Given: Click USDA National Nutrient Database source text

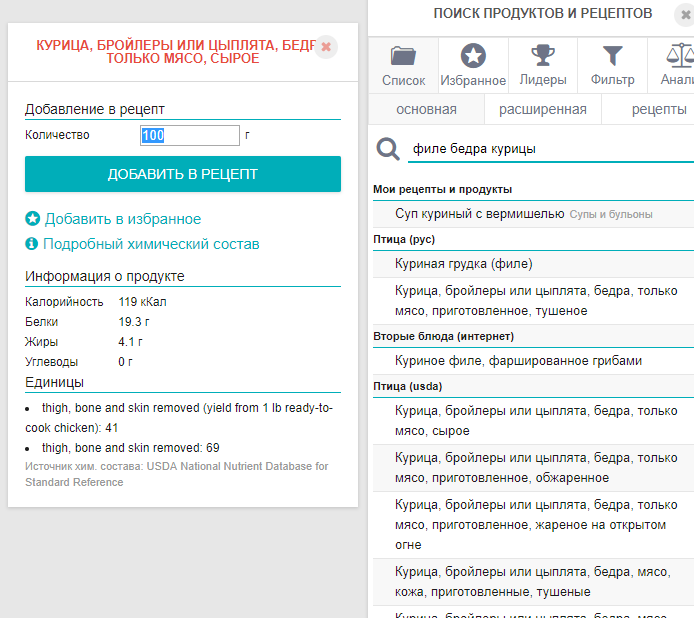Looking at the screenshot, I should [177, 474].
